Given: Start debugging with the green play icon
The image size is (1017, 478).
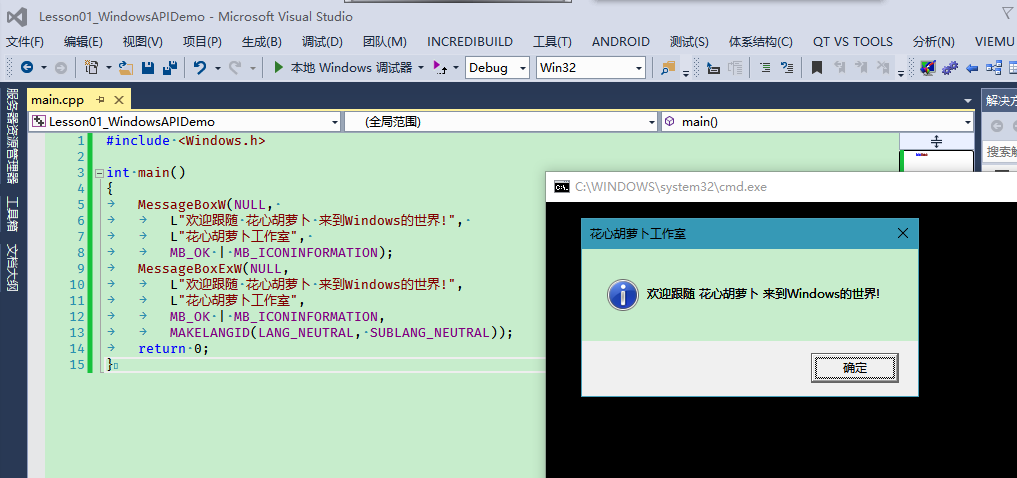Looking at the screenshot, I should pyautogui.click(x=279, y=67).
